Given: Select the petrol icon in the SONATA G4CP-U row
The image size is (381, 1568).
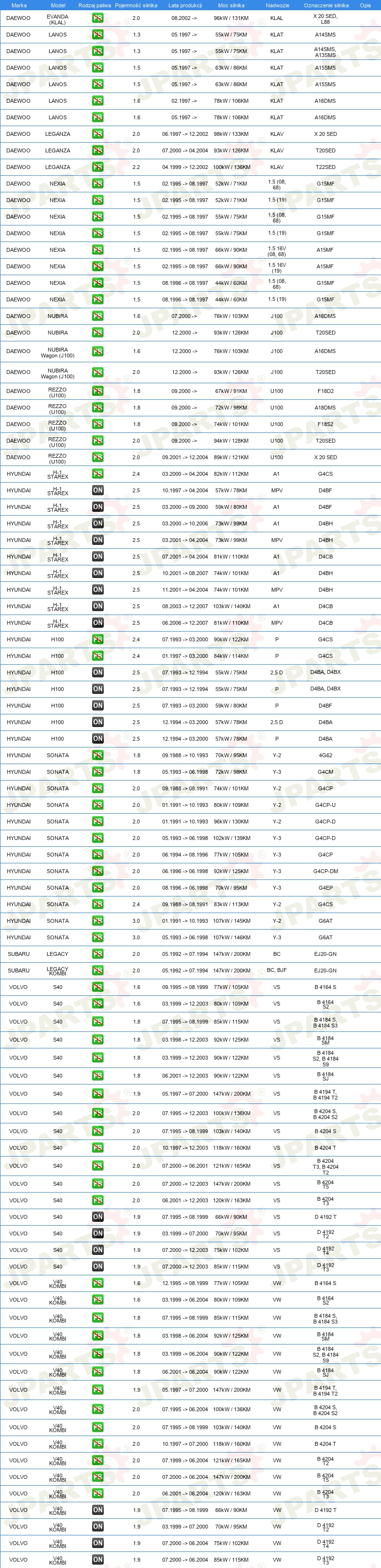Looking at the screenshot, I should click(97, 804).
